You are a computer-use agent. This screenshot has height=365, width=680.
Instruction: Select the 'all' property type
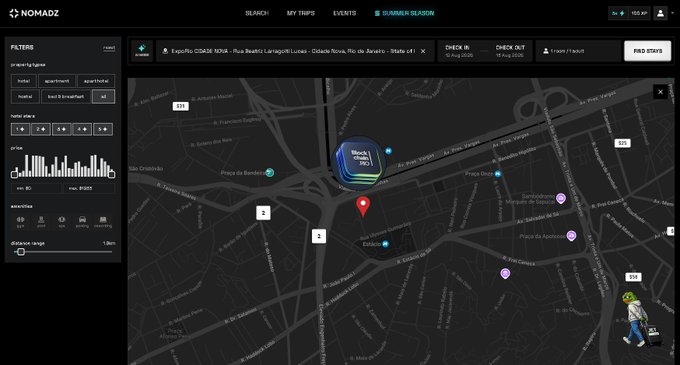(x=104, y=96)
